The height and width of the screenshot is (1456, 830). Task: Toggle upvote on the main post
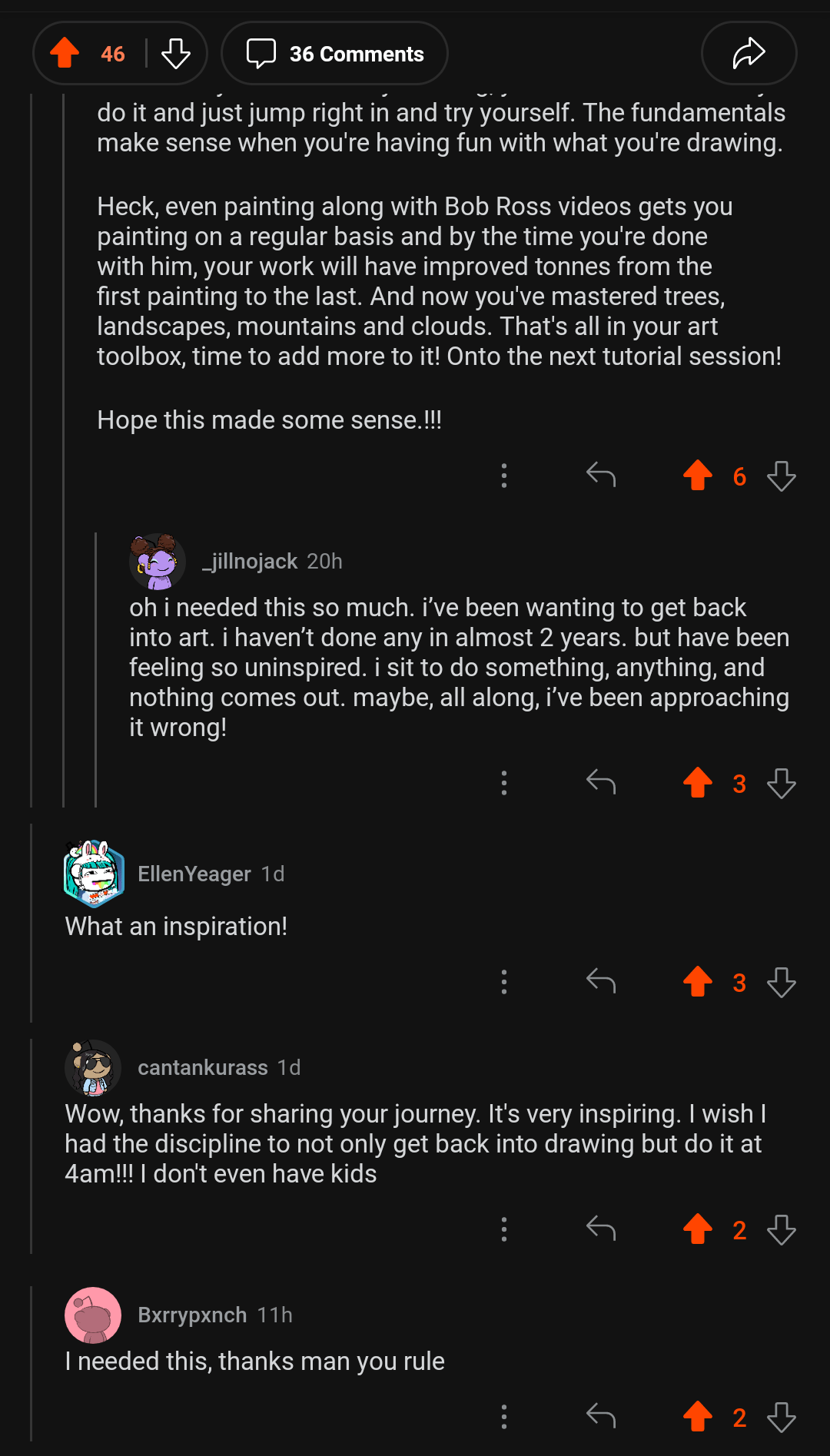65,53
